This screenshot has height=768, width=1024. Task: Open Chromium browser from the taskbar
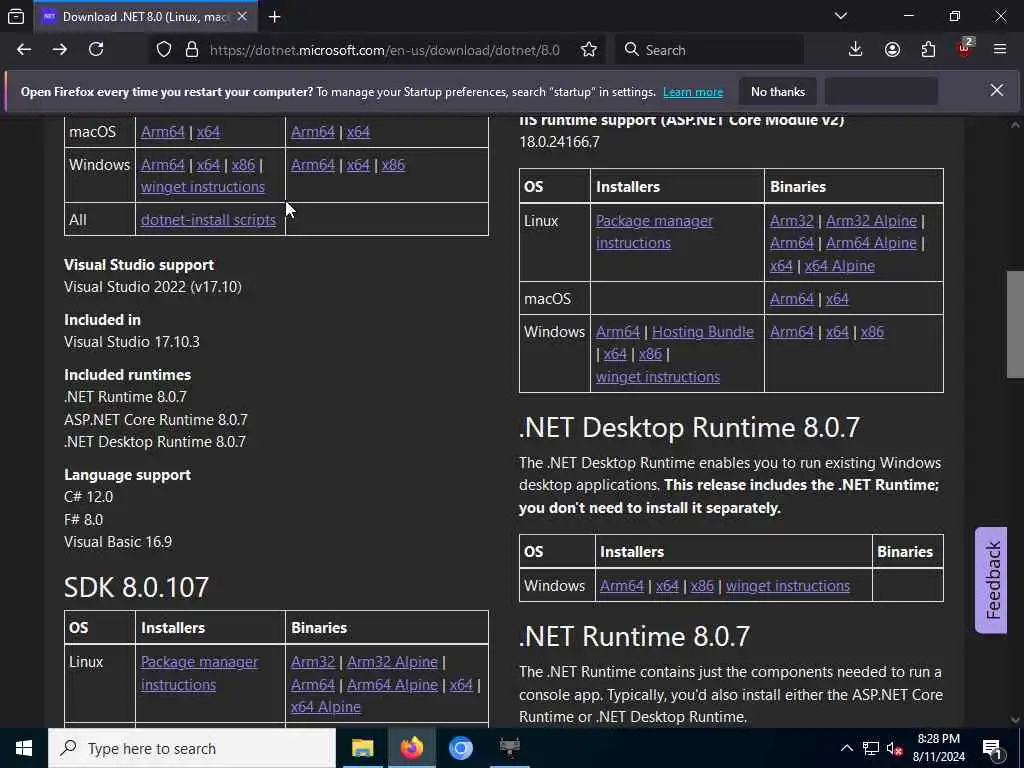point(460,748)
